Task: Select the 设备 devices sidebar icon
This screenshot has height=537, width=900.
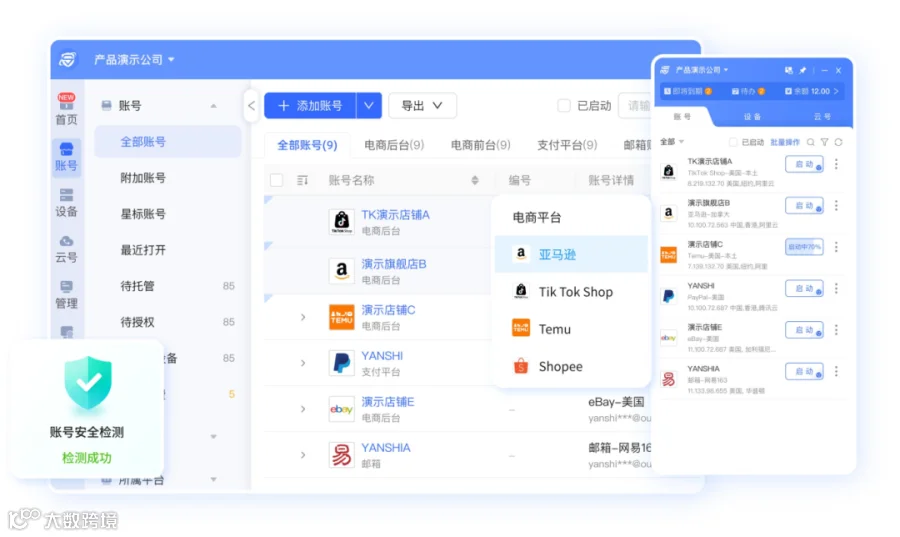Action: [66, 203]
